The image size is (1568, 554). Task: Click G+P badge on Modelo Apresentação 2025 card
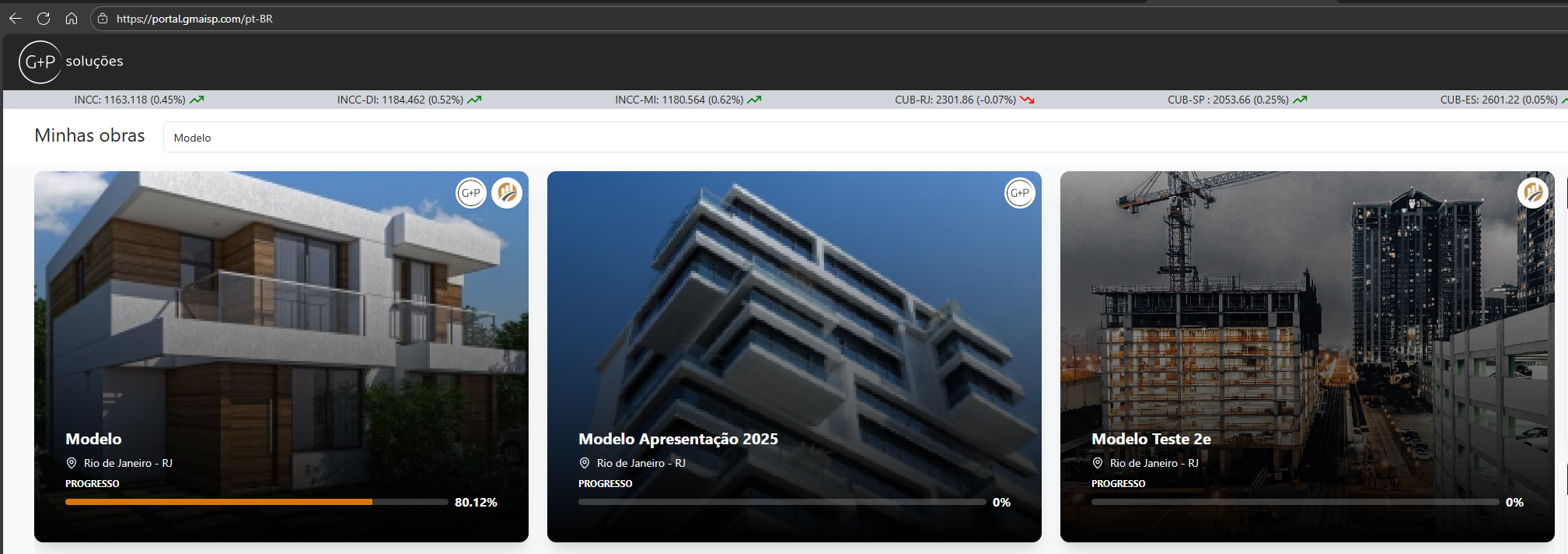(x=1019, y=193)
